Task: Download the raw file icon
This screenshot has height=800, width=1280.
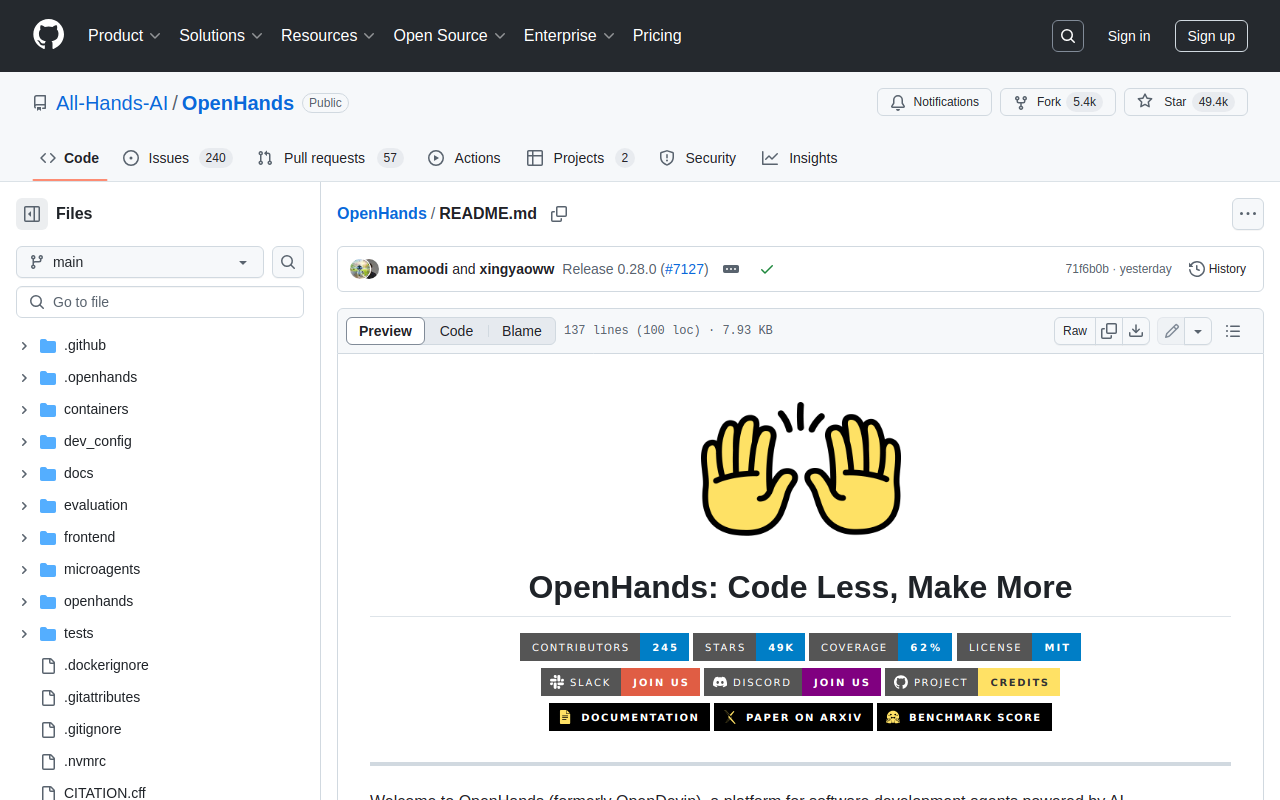Action: 1136,331
